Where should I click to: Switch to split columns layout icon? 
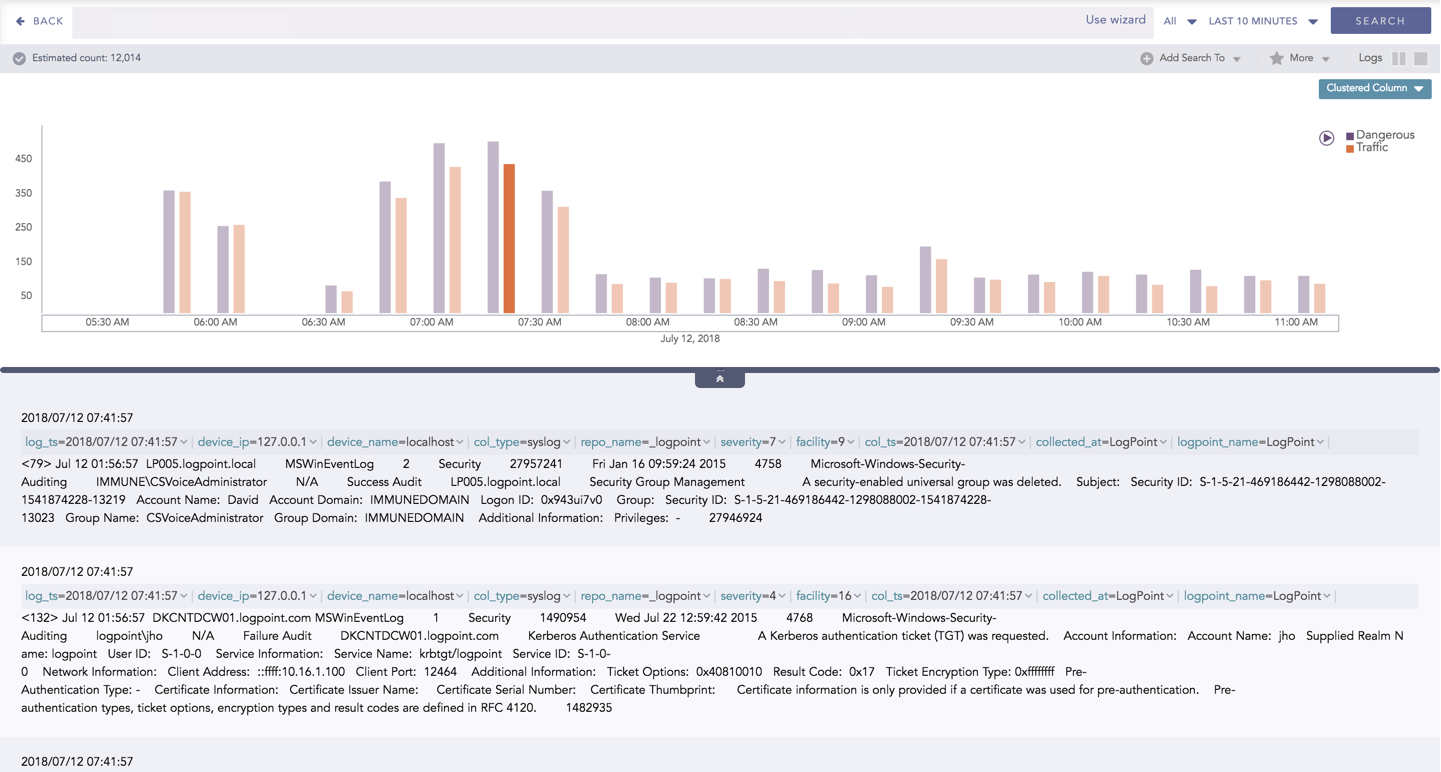[x=1399, y=58]
